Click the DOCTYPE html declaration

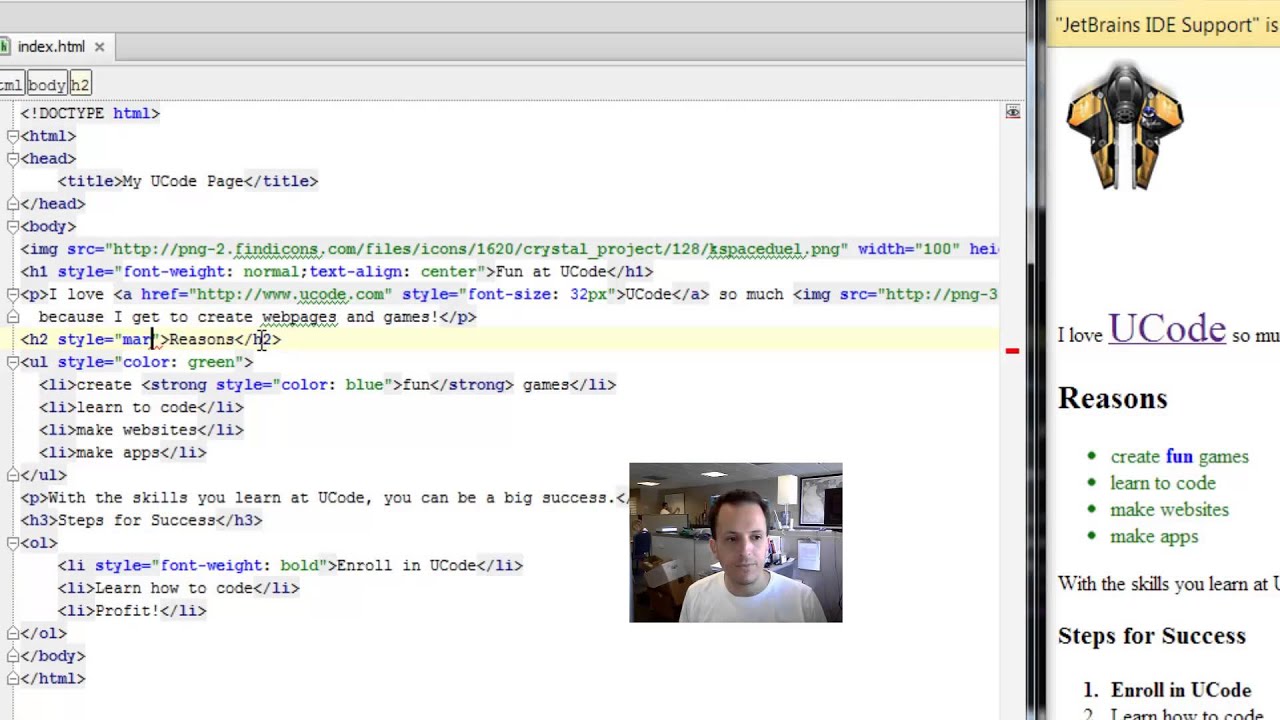point(90,114)
